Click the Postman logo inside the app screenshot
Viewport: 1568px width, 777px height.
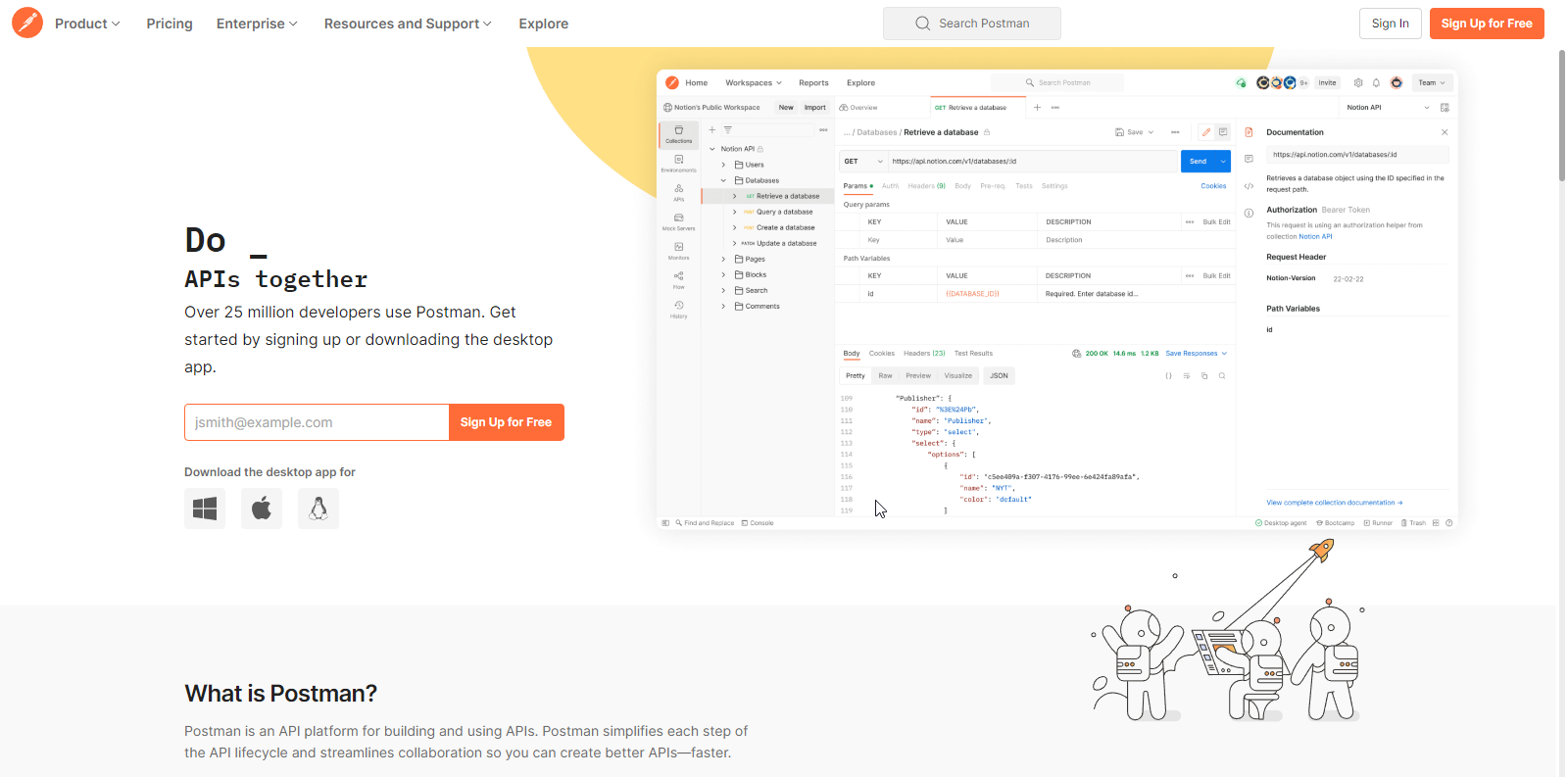click(672, 83)
